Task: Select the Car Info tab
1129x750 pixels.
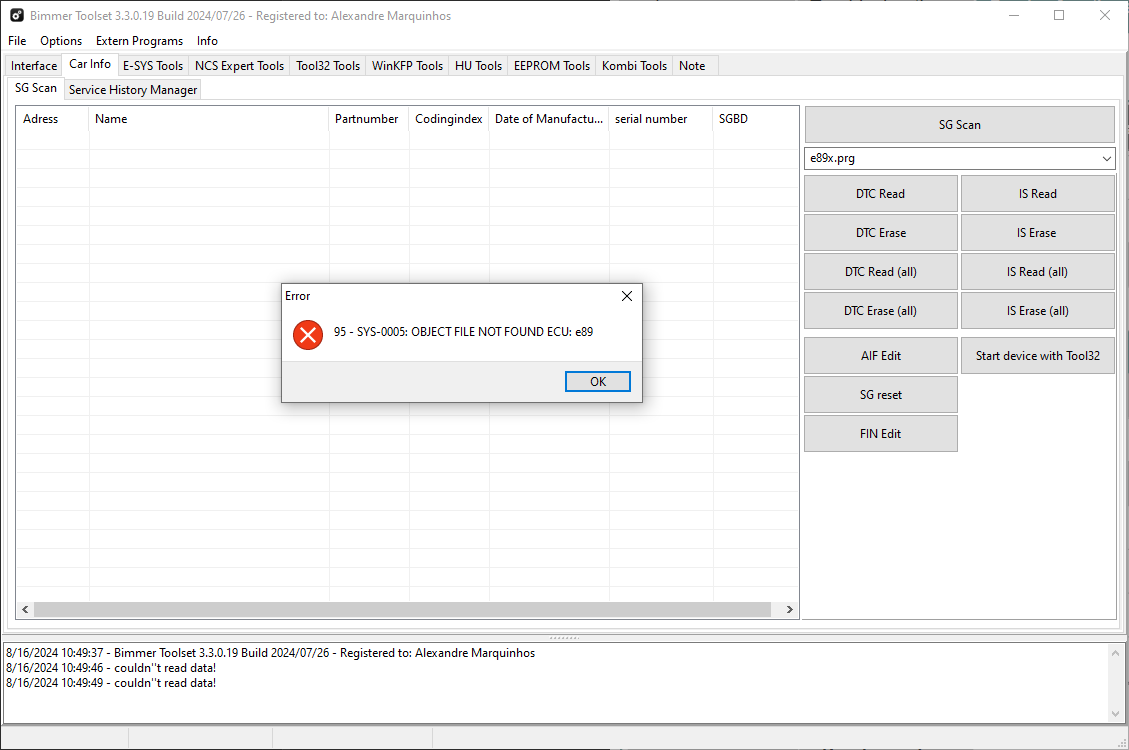Action: tap(90, 64)
